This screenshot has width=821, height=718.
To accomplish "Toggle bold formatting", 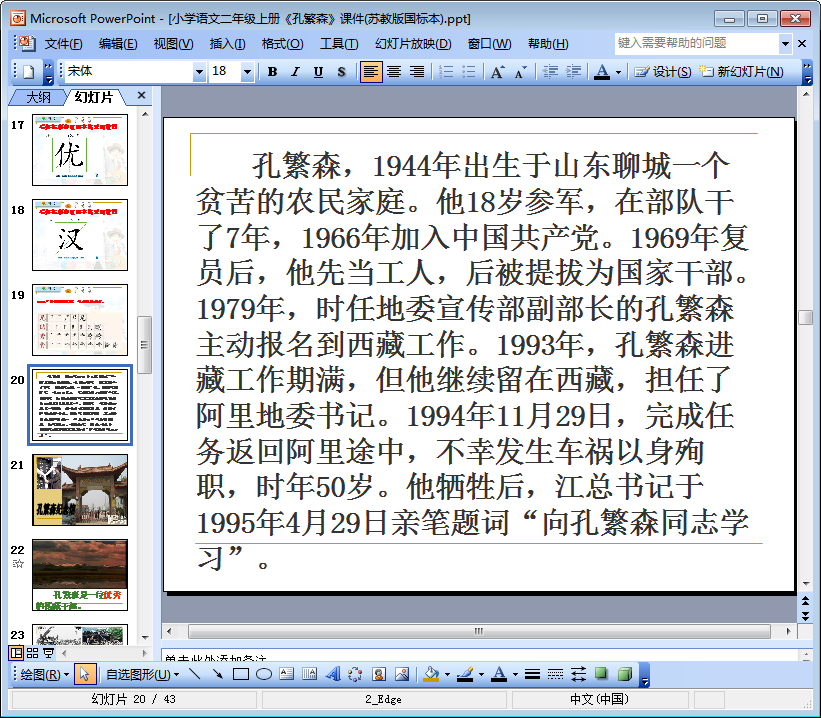I will click(272, 72).
